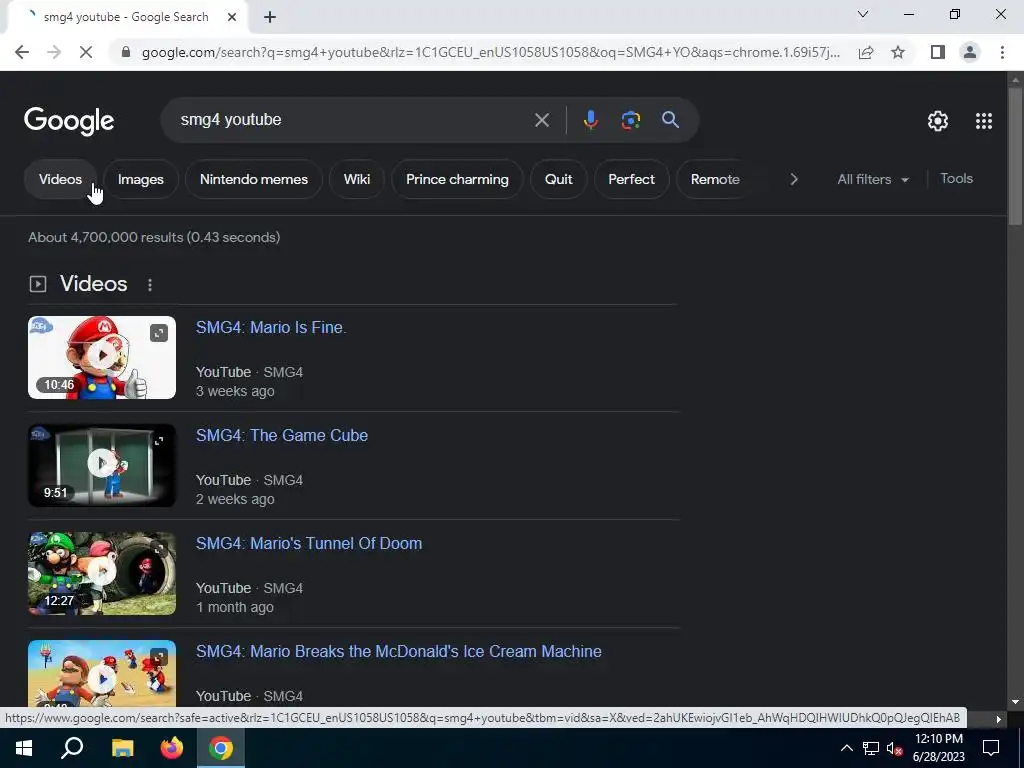This screenshot has height=768, width=1024.
Task: Go back to the previous page
Action: [x=22, y=52]
